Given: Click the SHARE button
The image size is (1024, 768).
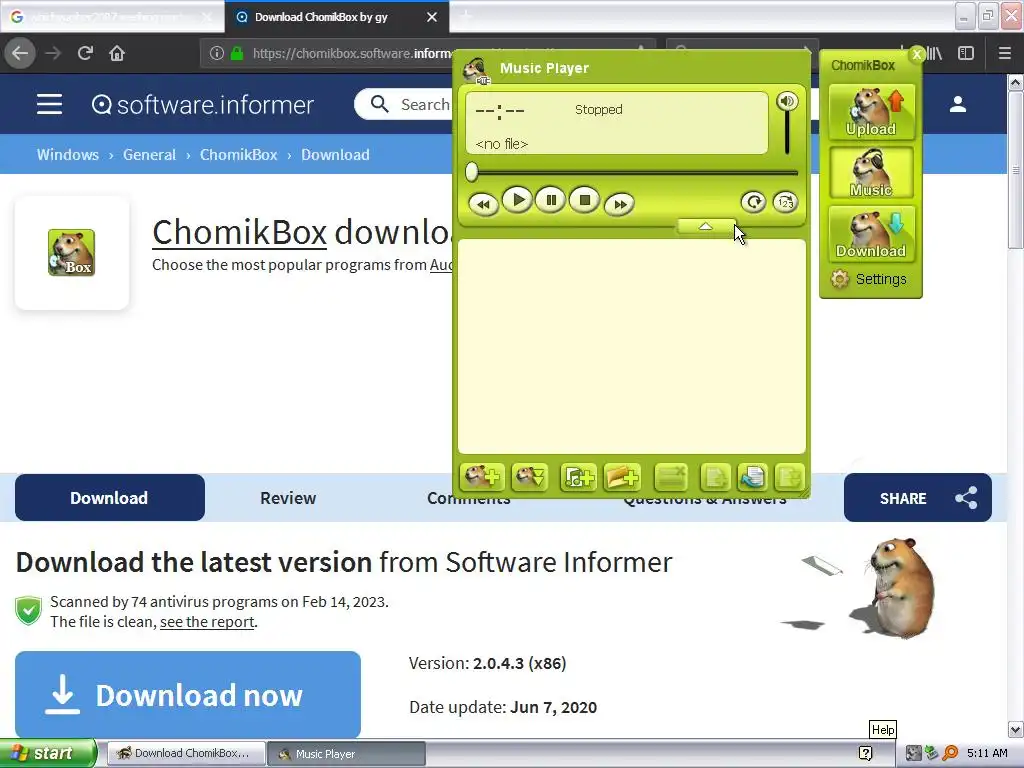Looking at the screenshot, I should point(918,498).
